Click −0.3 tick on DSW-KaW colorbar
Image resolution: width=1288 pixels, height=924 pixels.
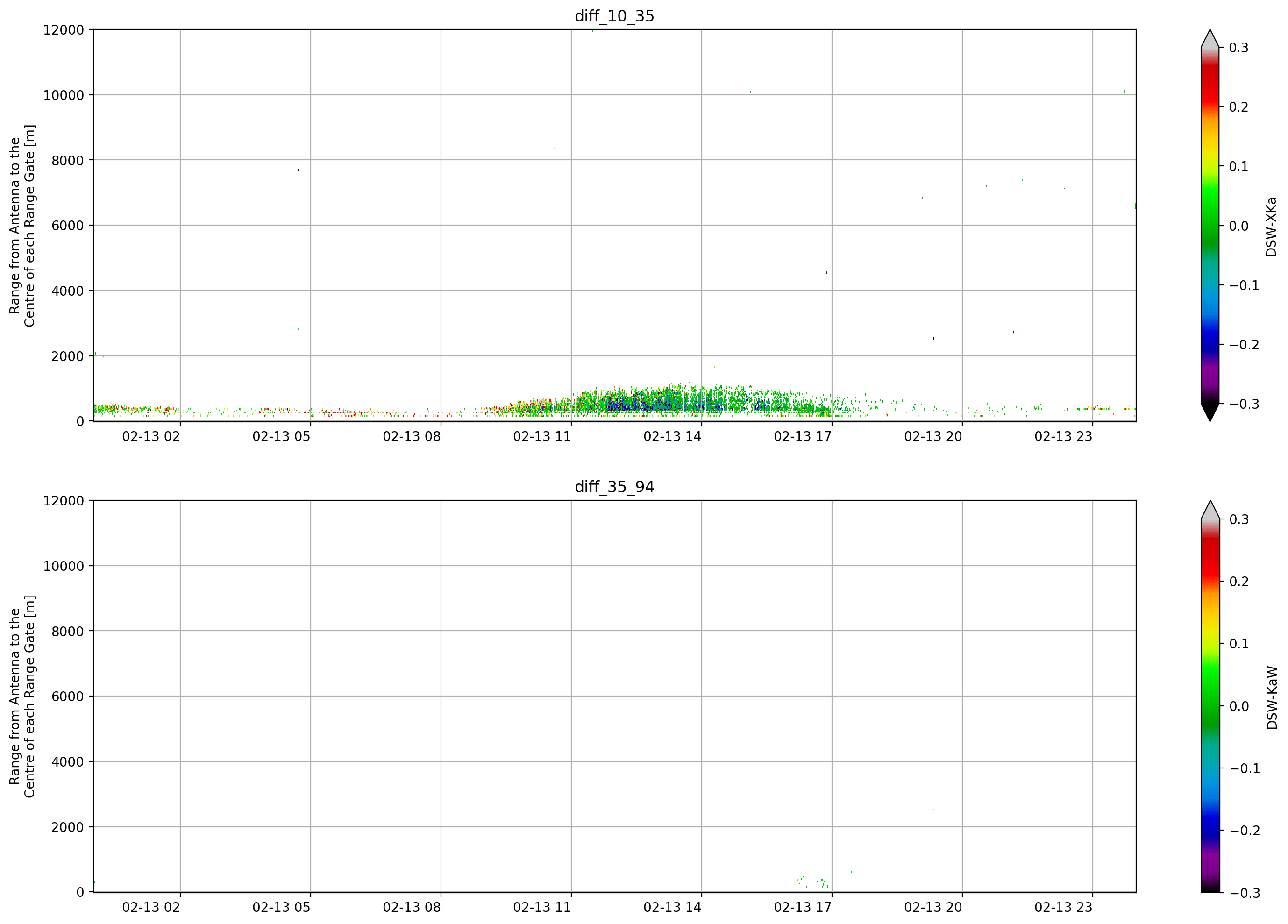[1244, 893]
